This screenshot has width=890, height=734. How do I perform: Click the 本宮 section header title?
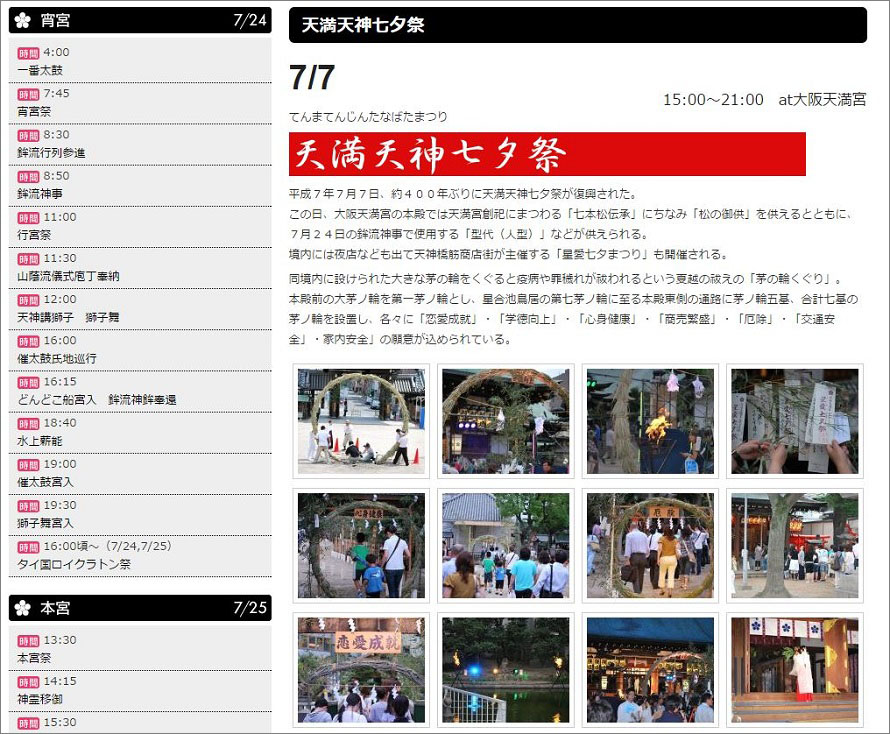pos(55,608)
